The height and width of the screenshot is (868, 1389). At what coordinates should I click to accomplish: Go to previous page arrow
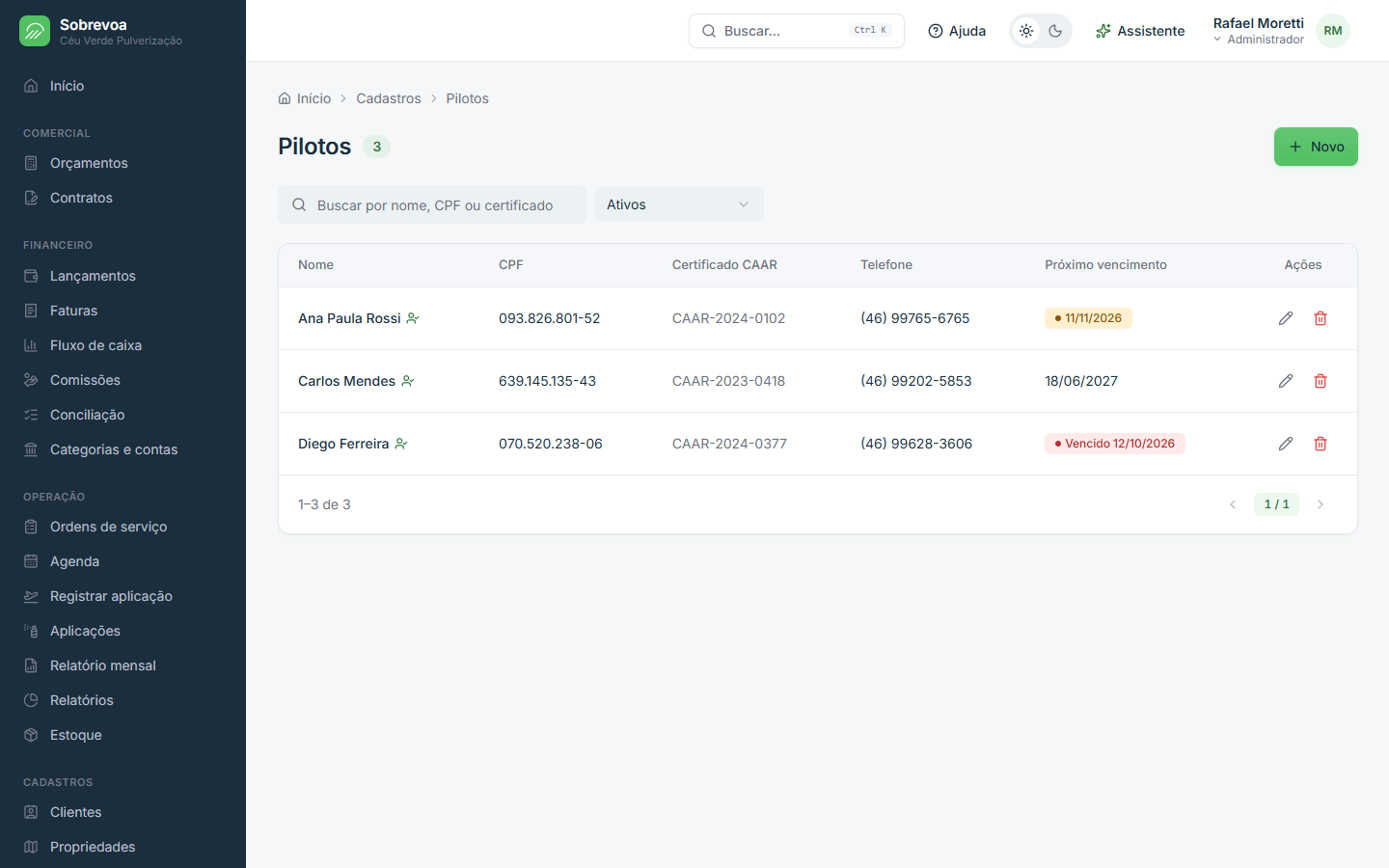point(1233,504)
